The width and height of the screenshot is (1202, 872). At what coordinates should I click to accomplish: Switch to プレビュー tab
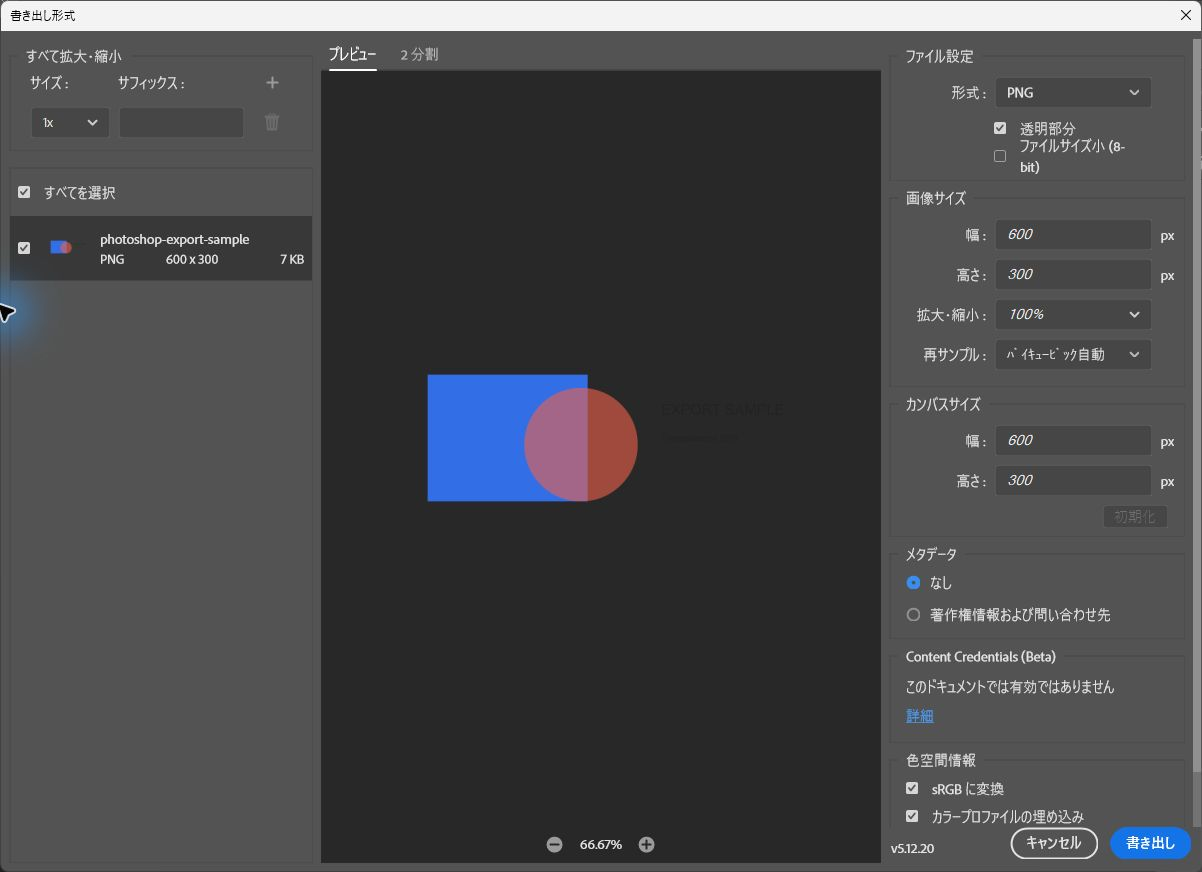[352, 55]
